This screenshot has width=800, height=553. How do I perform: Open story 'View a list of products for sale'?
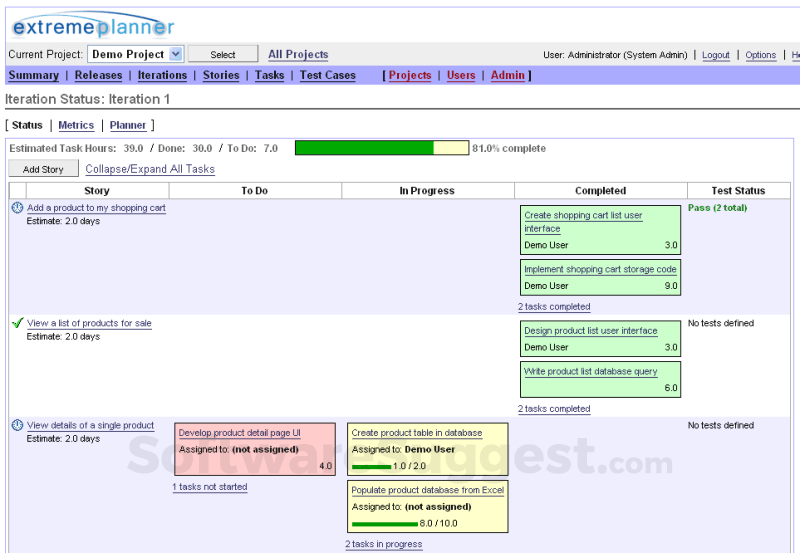coord(89,323)
